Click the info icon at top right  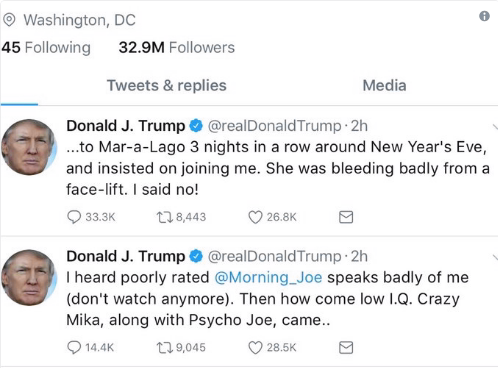pyautogui.click(x=484, y=16)
